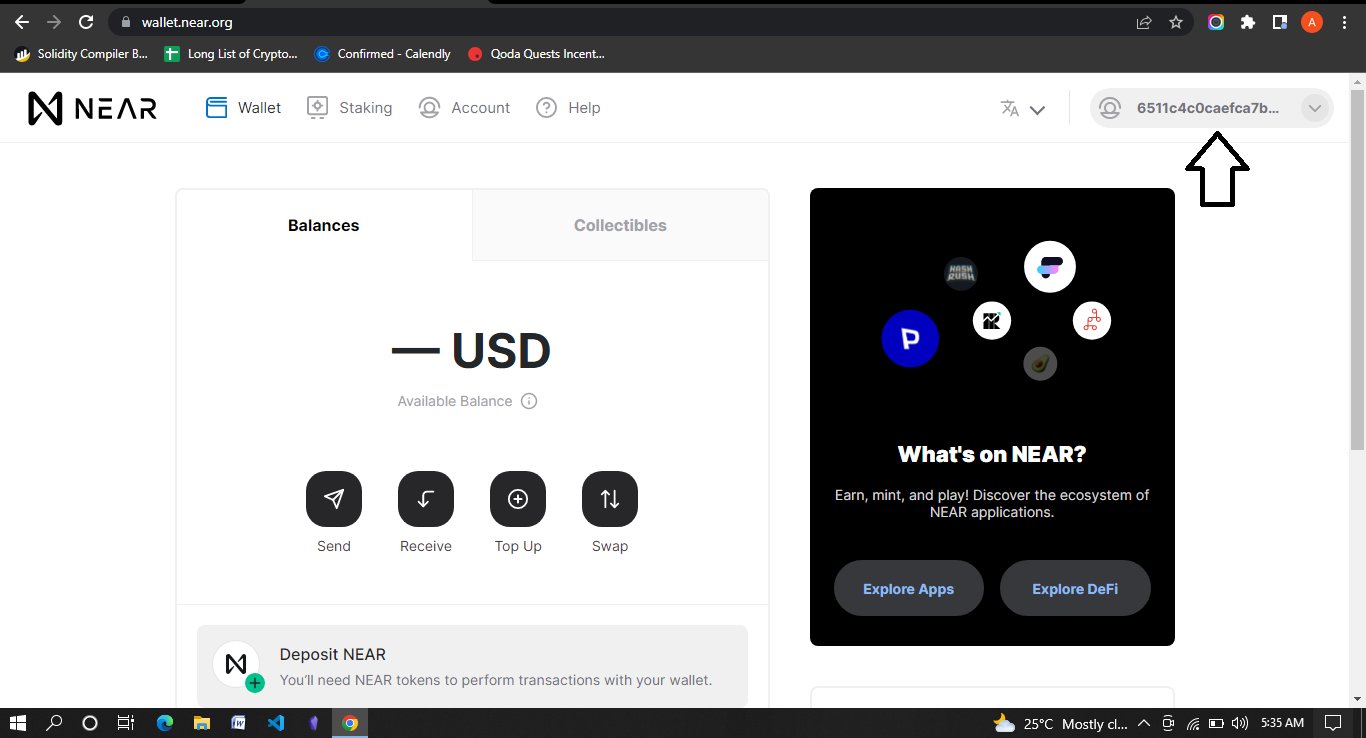Click the Explore Apps button

tap(908, 588)
